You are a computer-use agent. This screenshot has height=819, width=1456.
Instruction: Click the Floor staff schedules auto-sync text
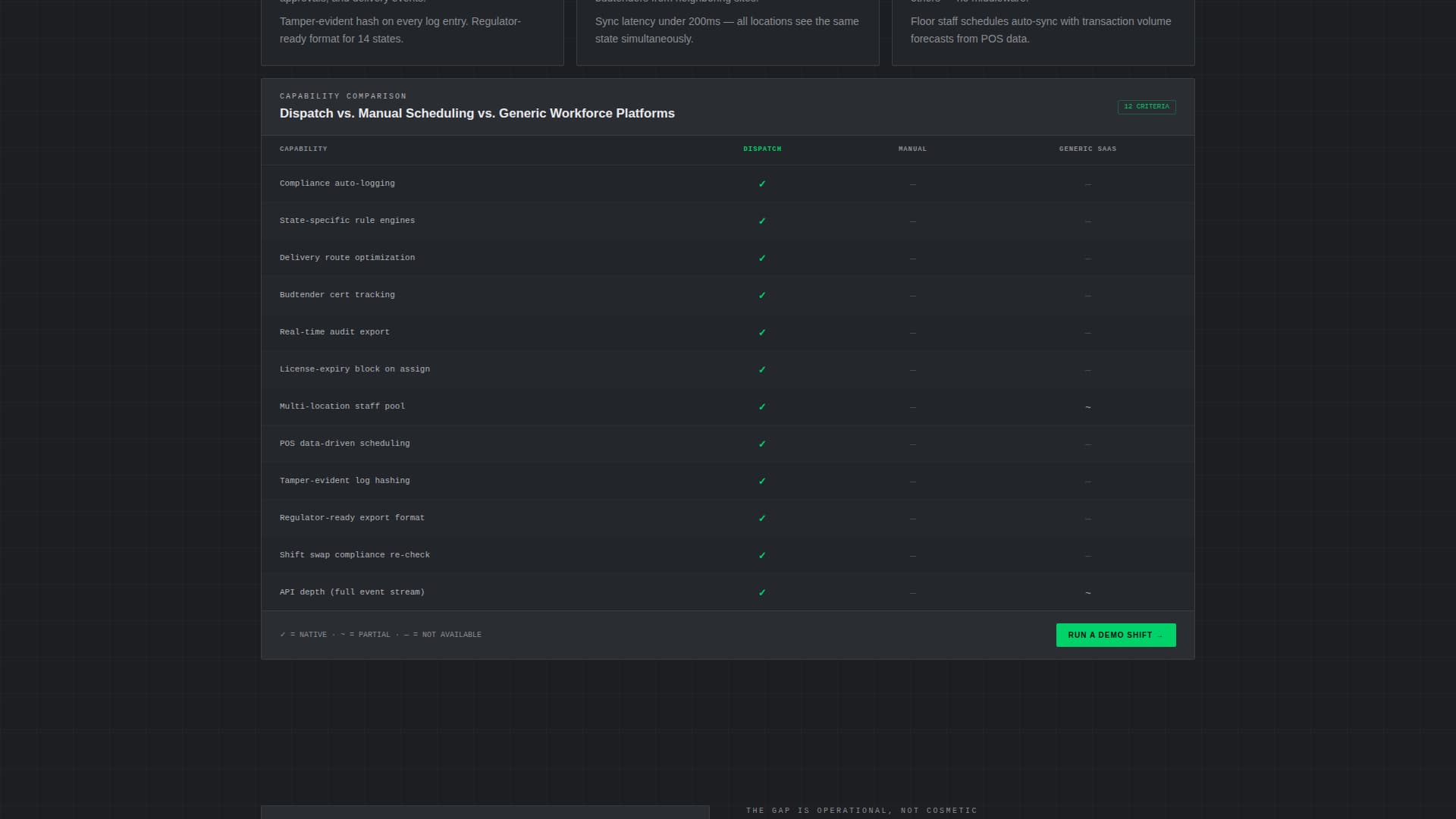coord(1040,30)
